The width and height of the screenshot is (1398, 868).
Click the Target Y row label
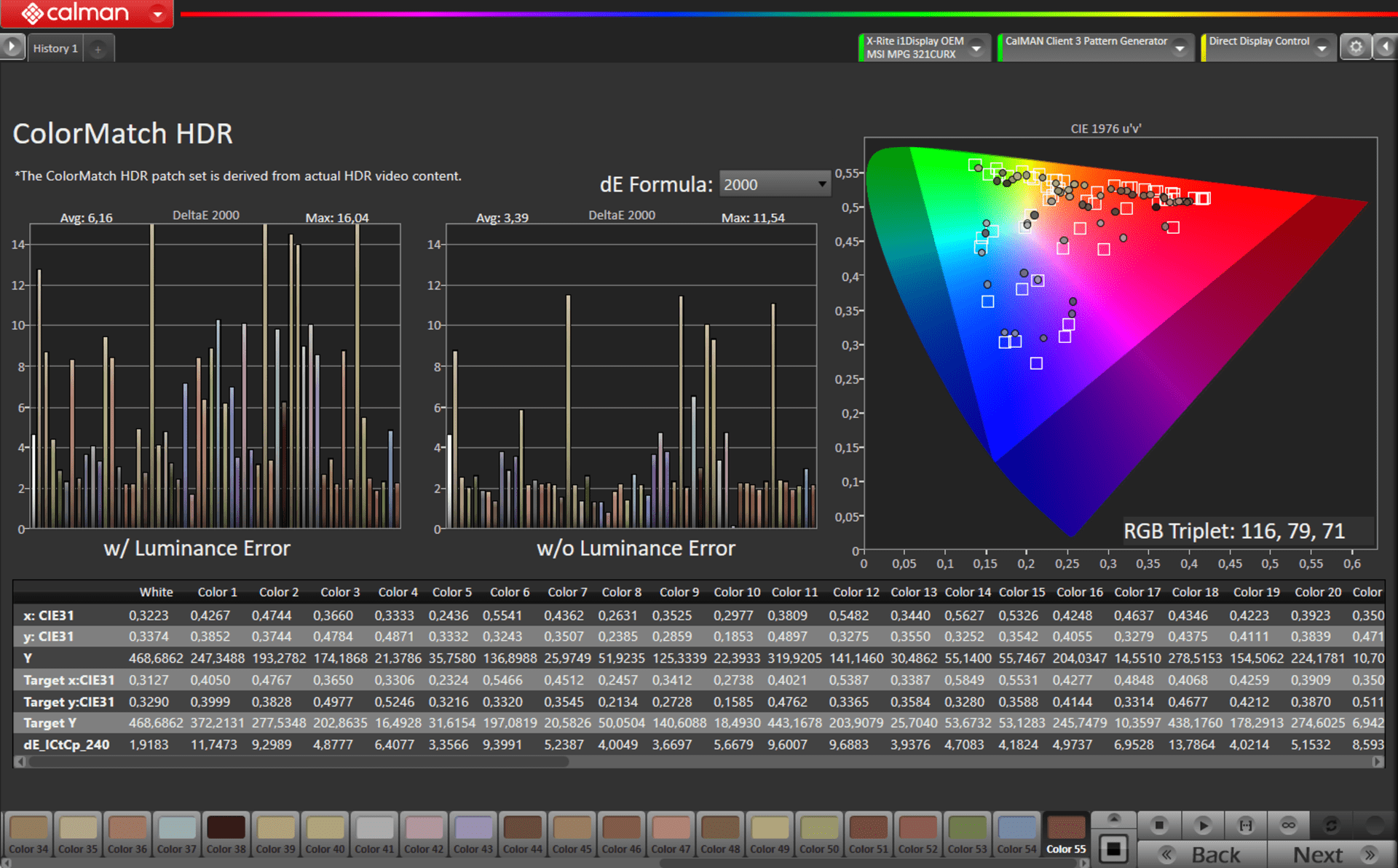50,723
